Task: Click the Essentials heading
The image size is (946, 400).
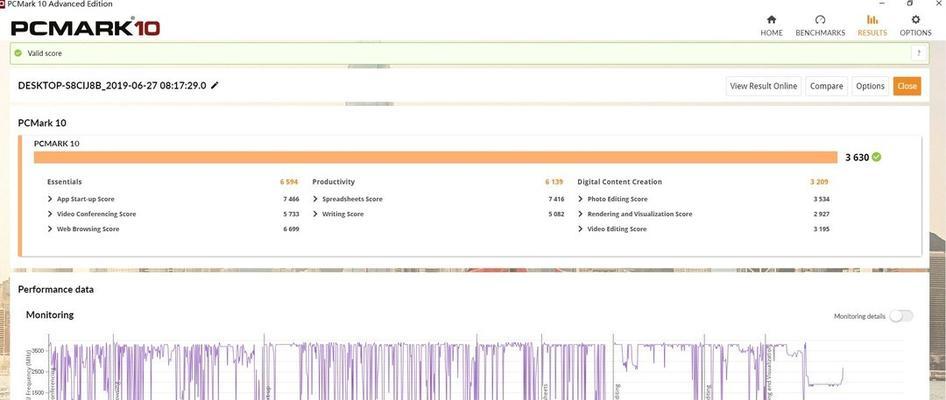Action: (65, 182)
